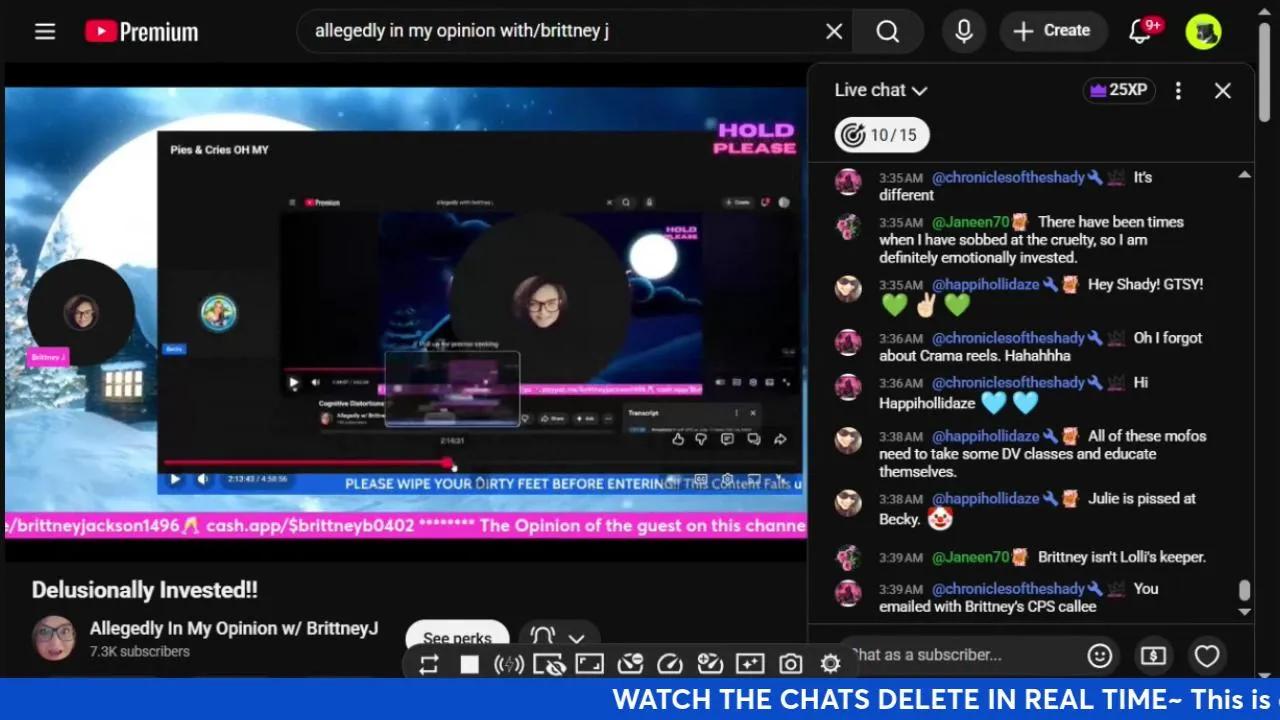Image resolution: width=1280 pixels, height=720 pixels.
Task: Open @chroniclesoftheshady in the 'It's different' message
Action: (x=1008, y=177)
